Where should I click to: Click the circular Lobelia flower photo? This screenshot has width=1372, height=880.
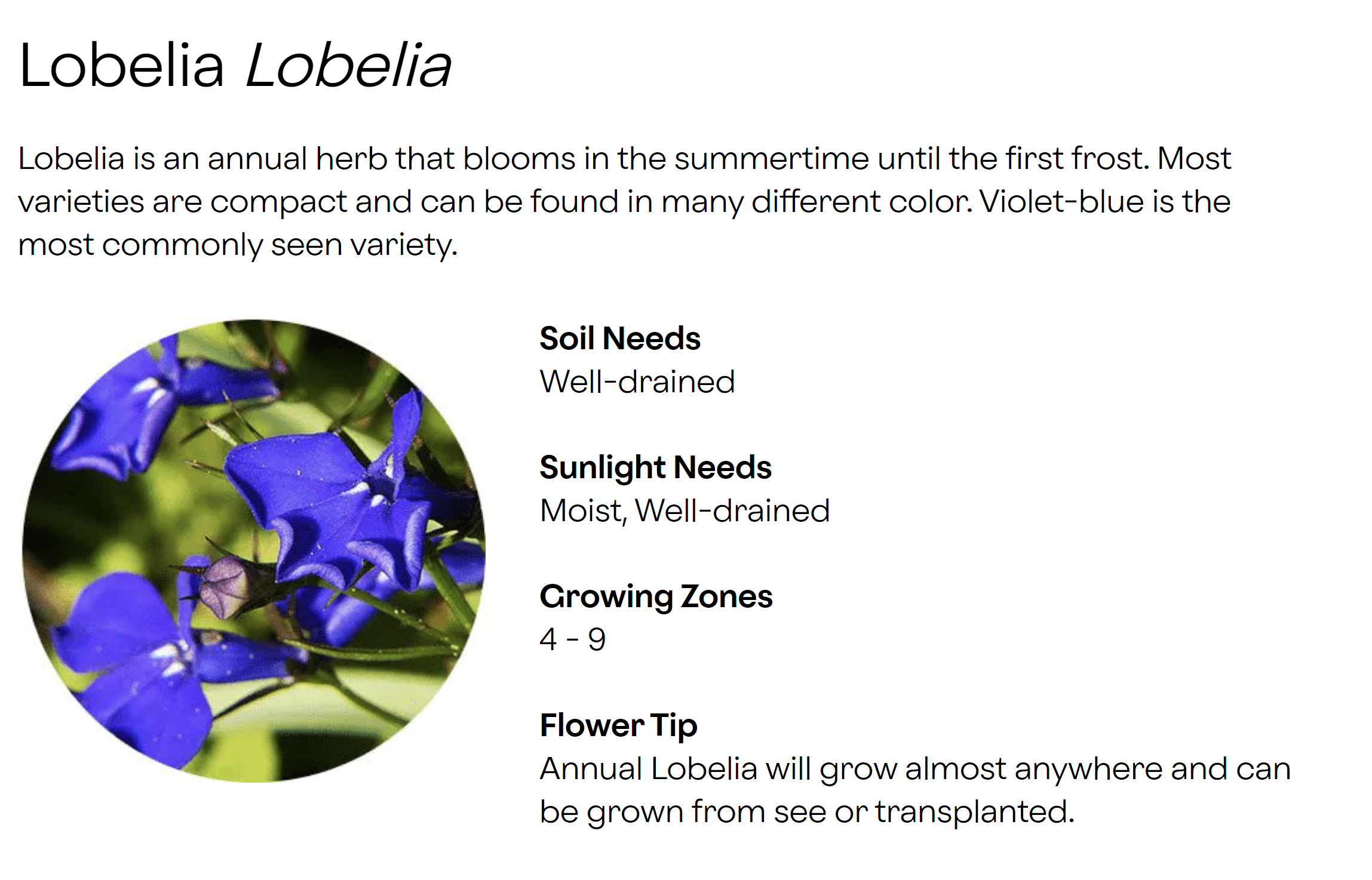click(x=254, y=550)
